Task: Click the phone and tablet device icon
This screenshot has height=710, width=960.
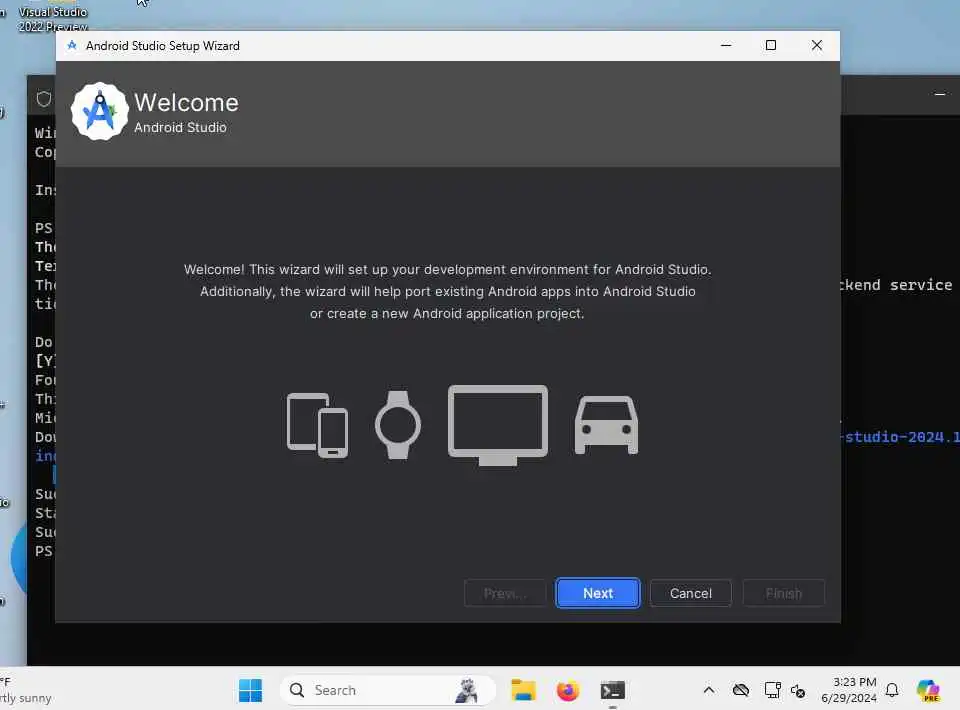Action: tap(317, 425)
